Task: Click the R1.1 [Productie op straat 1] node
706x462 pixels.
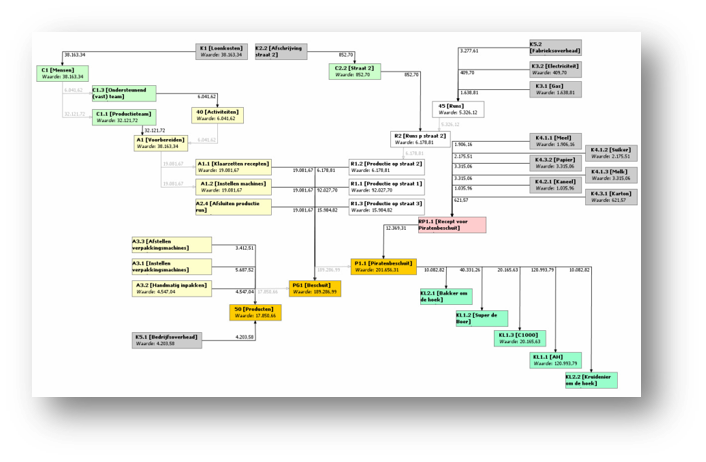Action: point(386,187)
